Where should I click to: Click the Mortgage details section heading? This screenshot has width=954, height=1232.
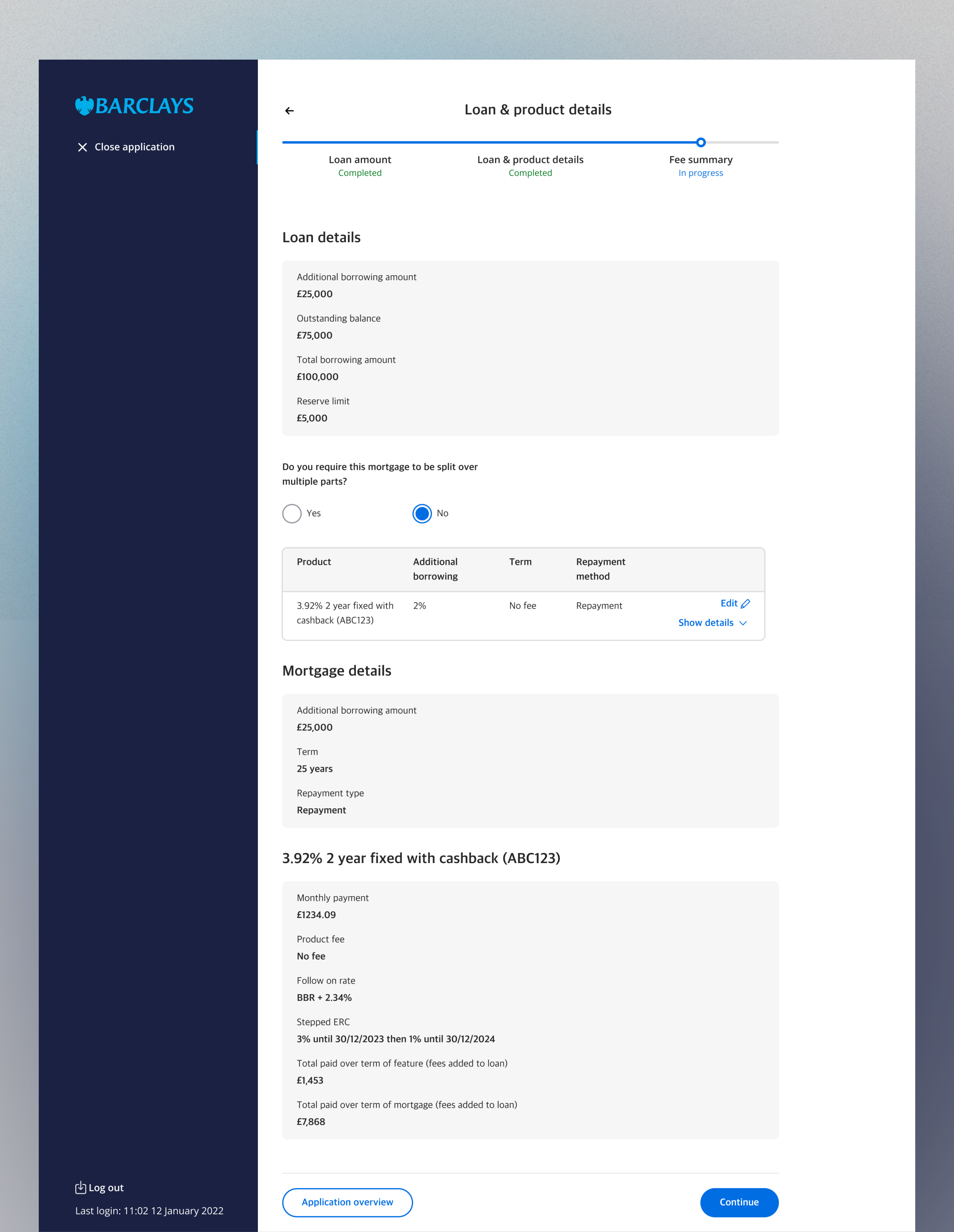point(337,671)
